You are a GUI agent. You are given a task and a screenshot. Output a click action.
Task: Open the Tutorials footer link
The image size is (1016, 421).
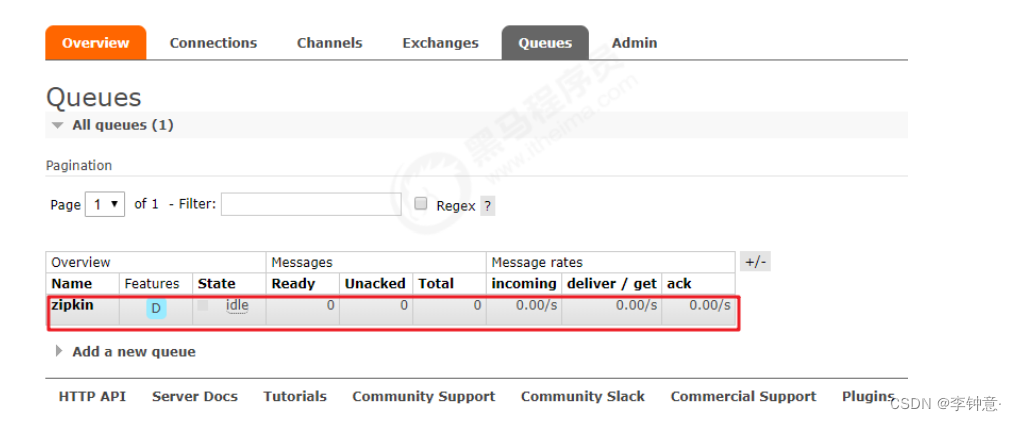(295, 396)
